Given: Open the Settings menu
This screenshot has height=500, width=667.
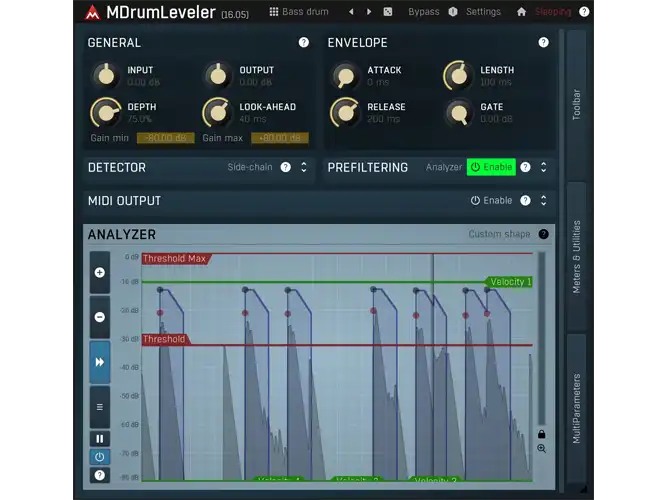Looking at the screenshot, I should 483,12.
